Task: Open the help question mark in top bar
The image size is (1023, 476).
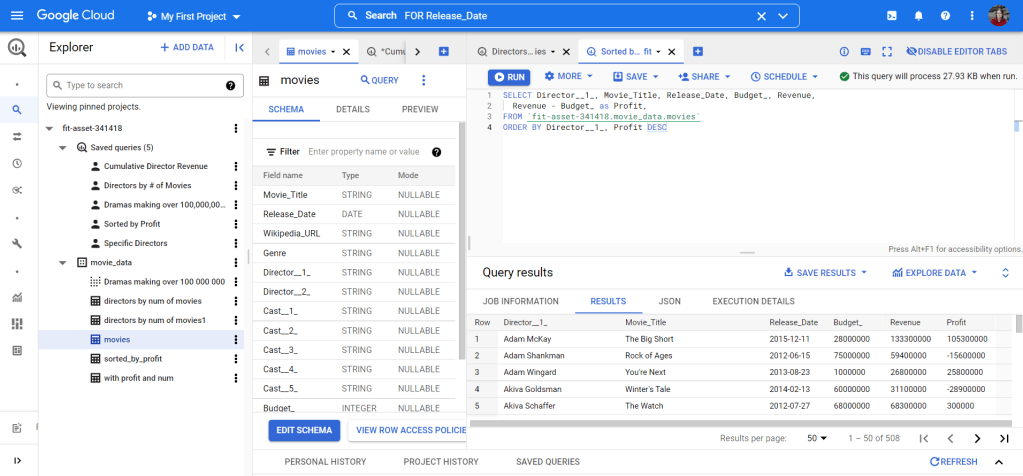Action: 945,16
